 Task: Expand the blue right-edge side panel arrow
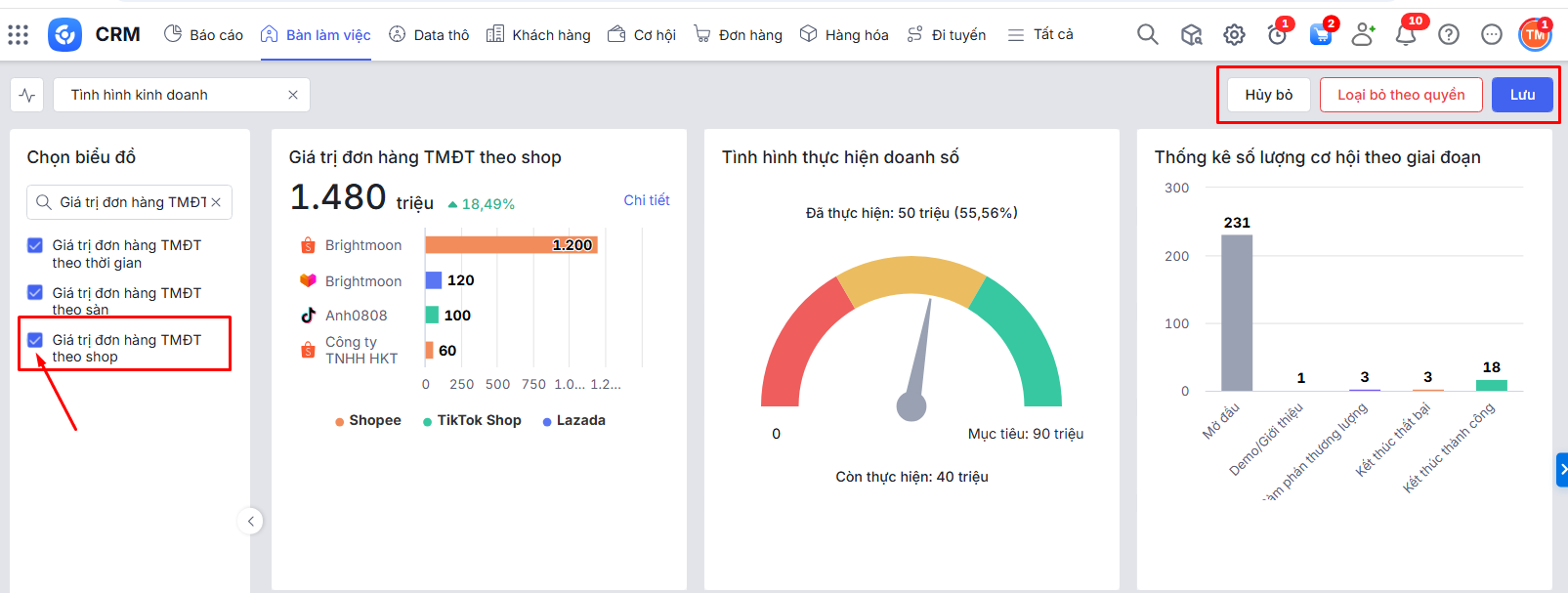1561,470
